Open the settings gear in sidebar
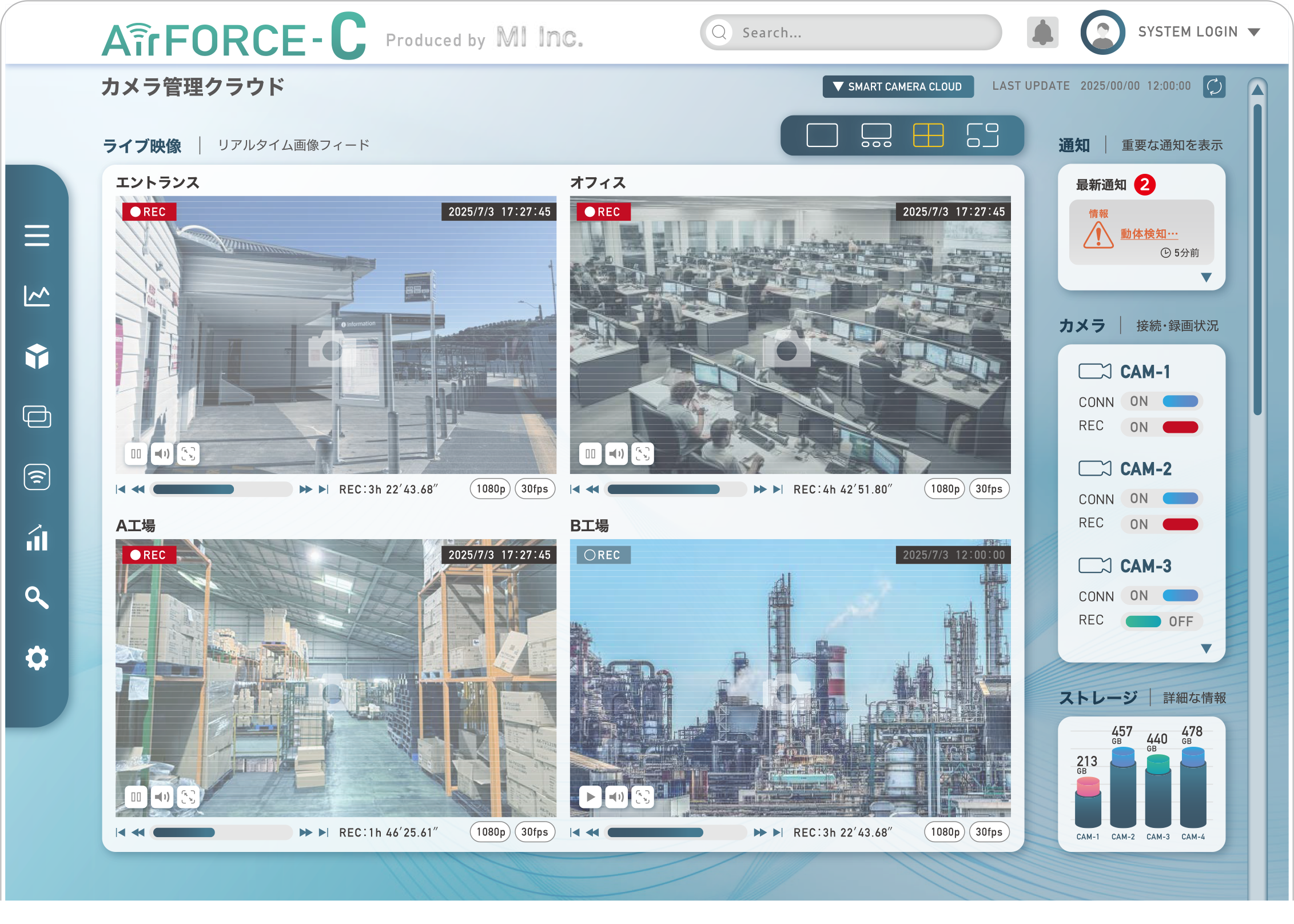The width and height of the screenshot is (1294, 924). pyautogui.click(x=37, y=658)
